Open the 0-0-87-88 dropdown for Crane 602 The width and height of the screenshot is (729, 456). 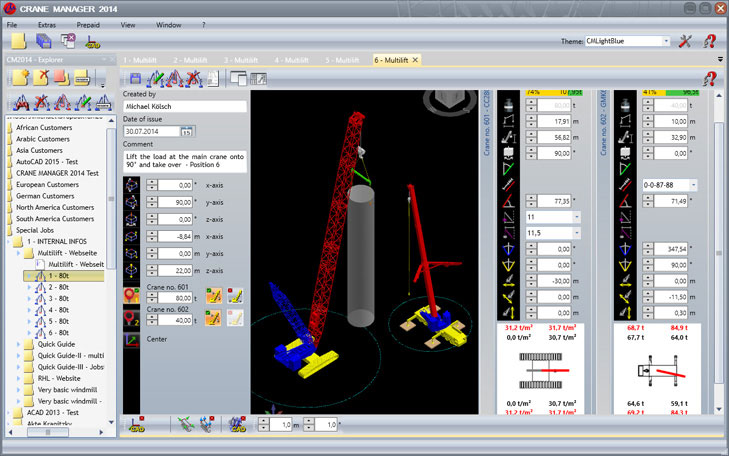693,185
